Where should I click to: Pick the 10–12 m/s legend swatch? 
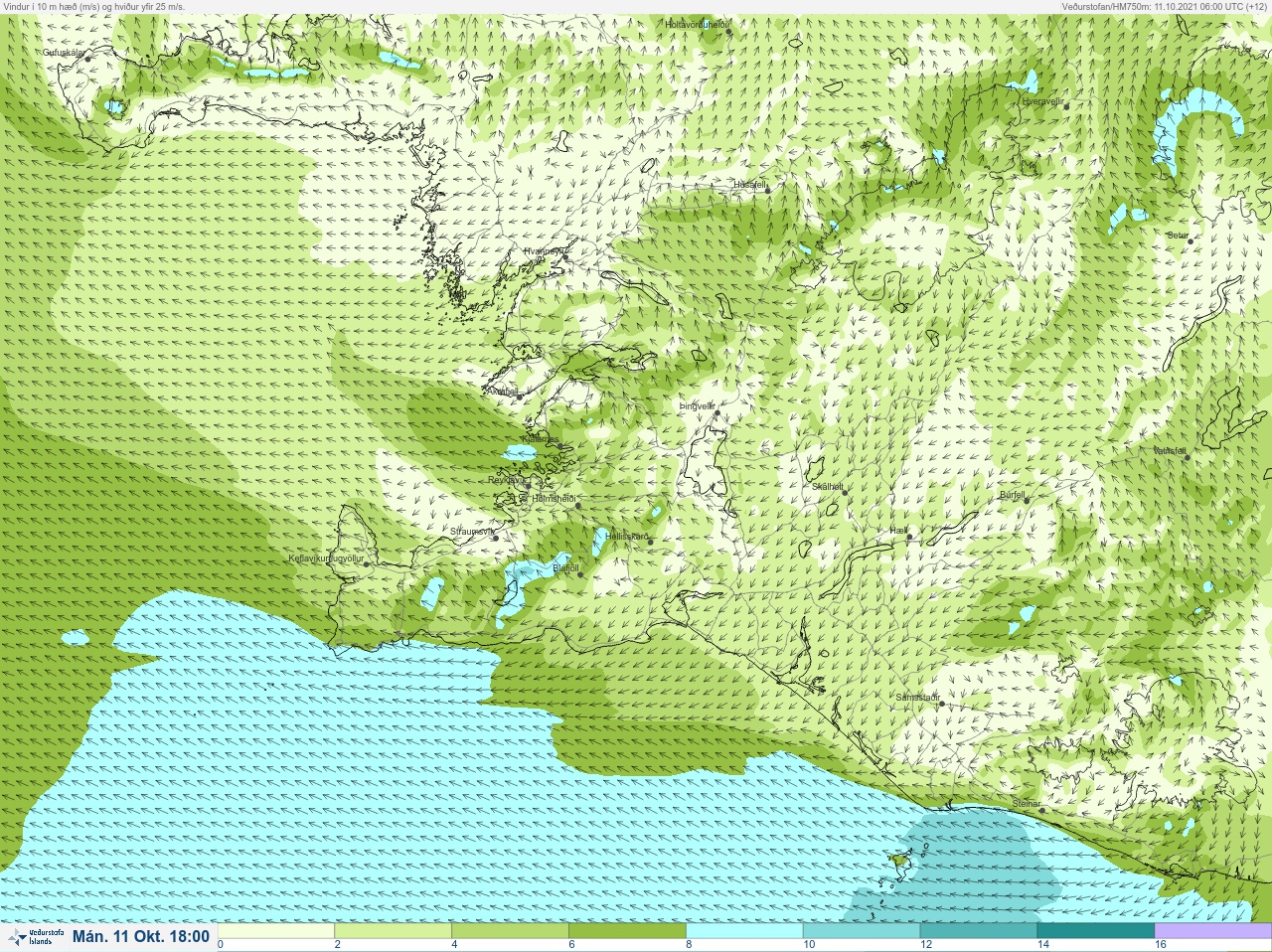click(x=862, y=931)
